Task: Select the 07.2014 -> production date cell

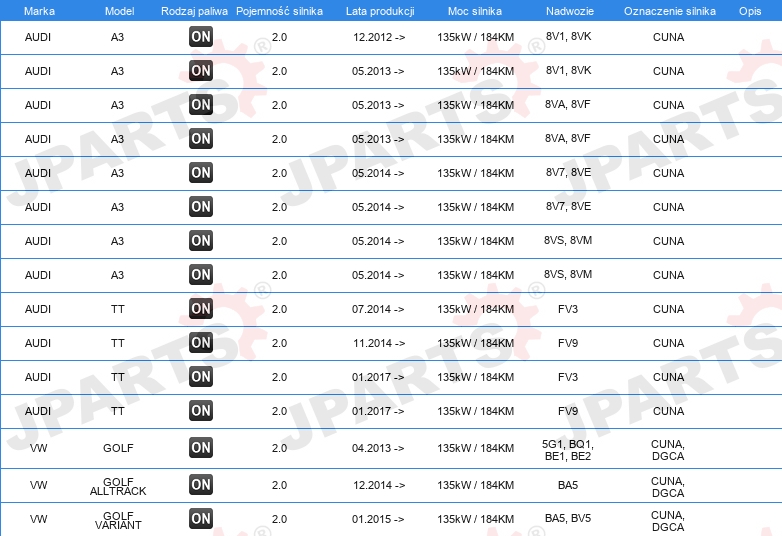Action: 378,309
